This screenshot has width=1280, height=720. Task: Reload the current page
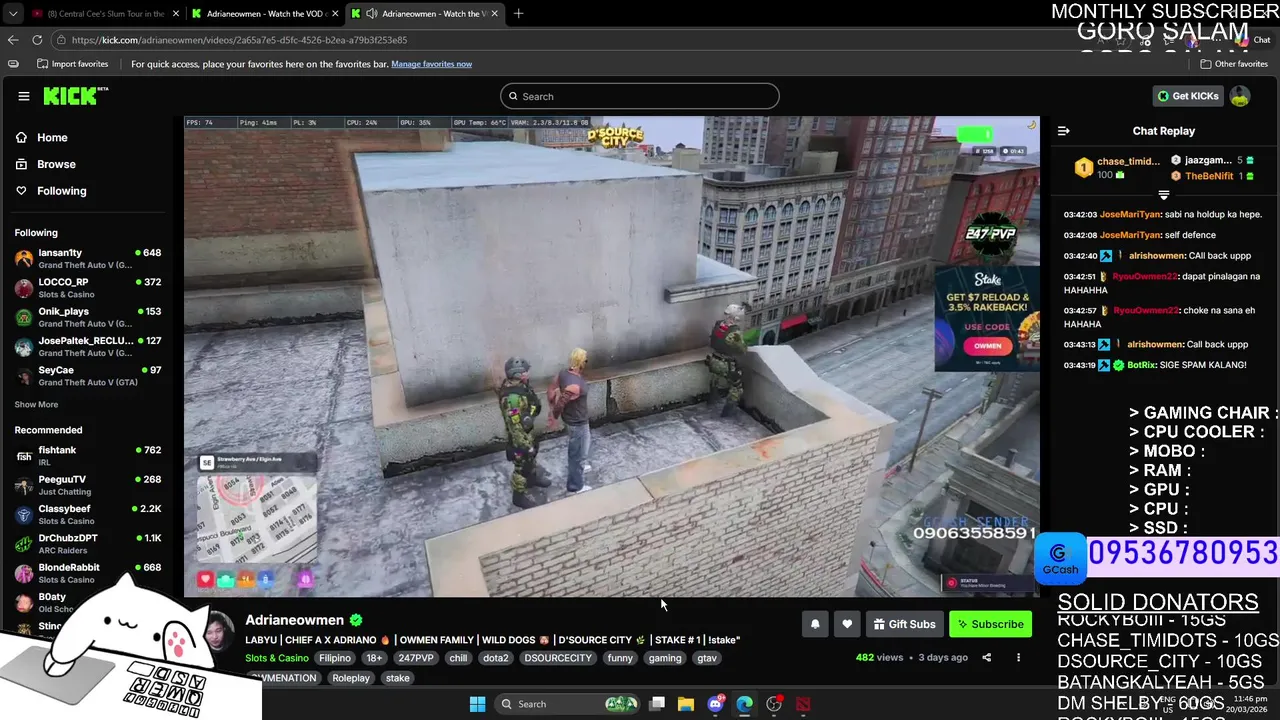37,40
